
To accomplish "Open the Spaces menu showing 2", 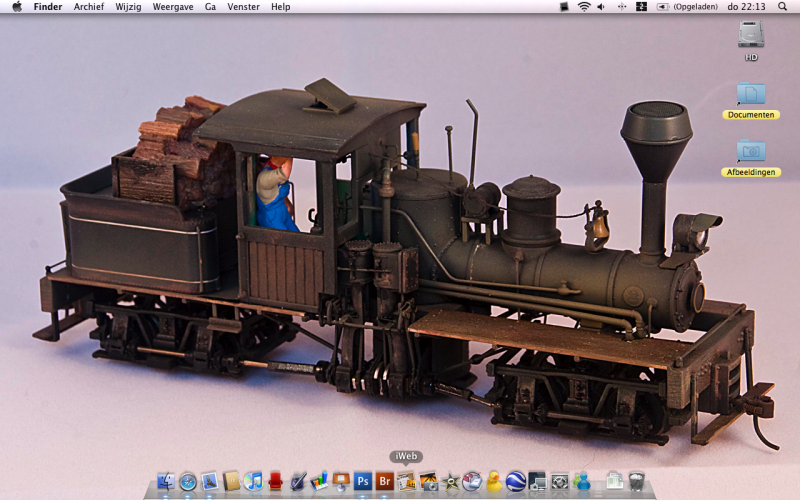I will pyautogui.click(x=641, y=7).
